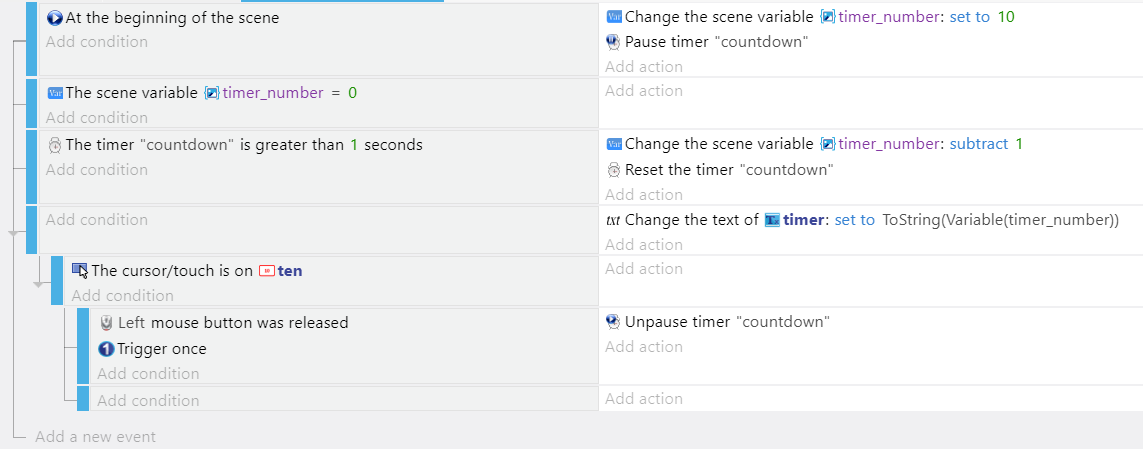The width and height of the screenshot is (1143, 449).
Task: Click the Var icon before 'timer_number = 0' condition
Action: tap(55, 93)
